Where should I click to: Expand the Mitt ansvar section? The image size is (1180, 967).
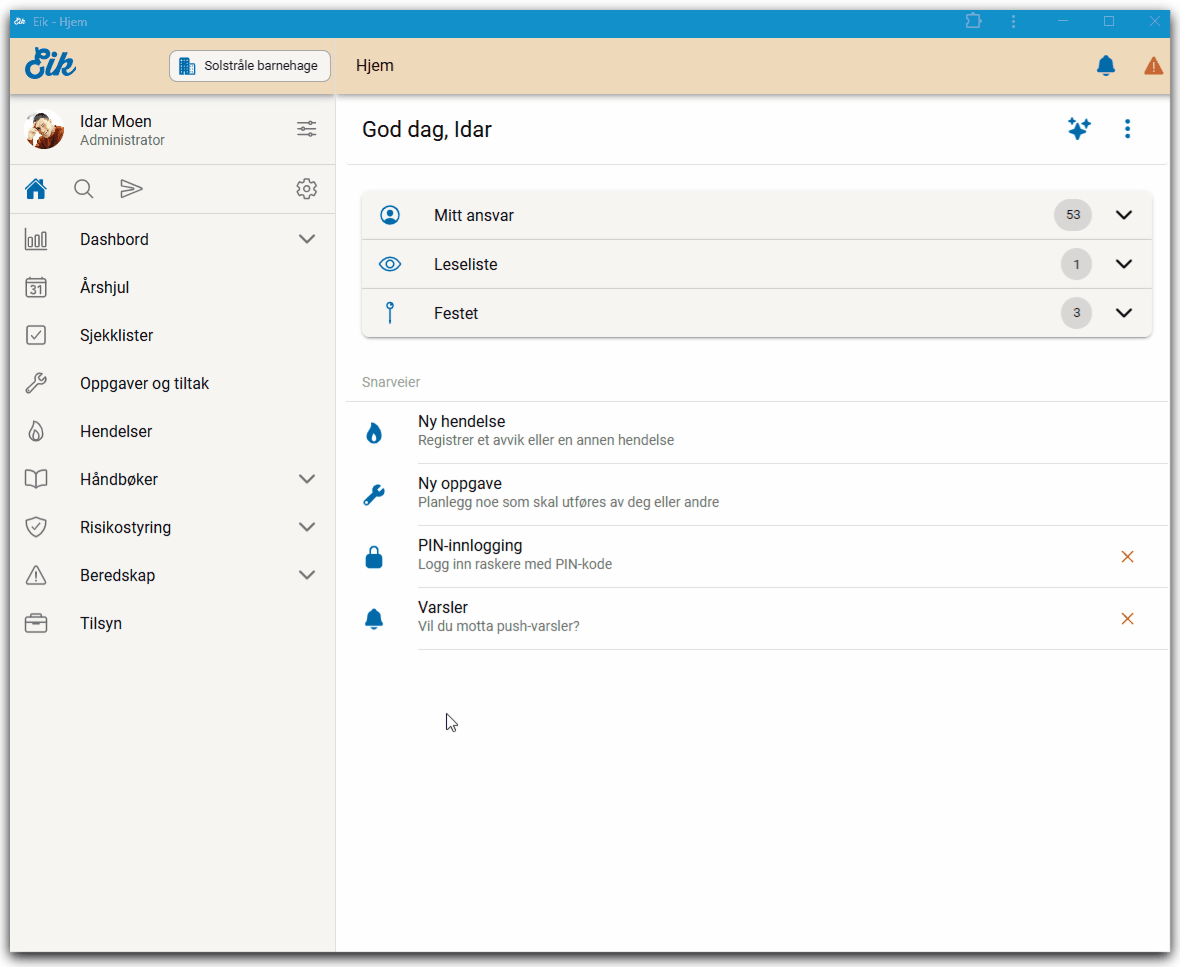coord(1123,215)
